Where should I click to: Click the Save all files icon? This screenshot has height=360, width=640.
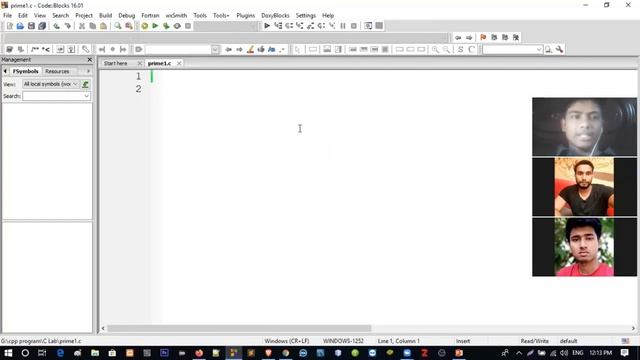42,26
